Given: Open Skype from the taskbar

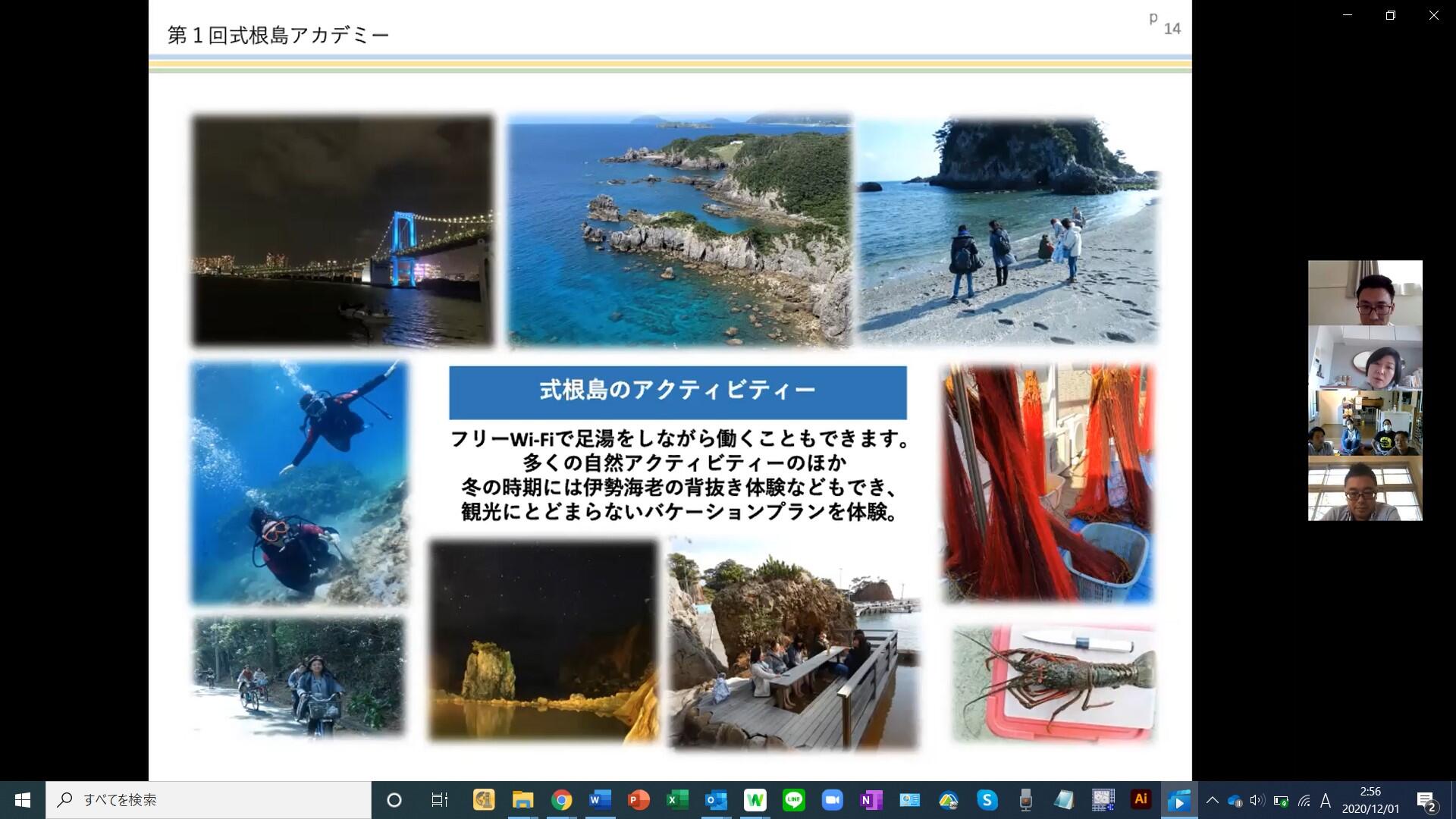Looking at the screenshot, I should coord(987,800).
